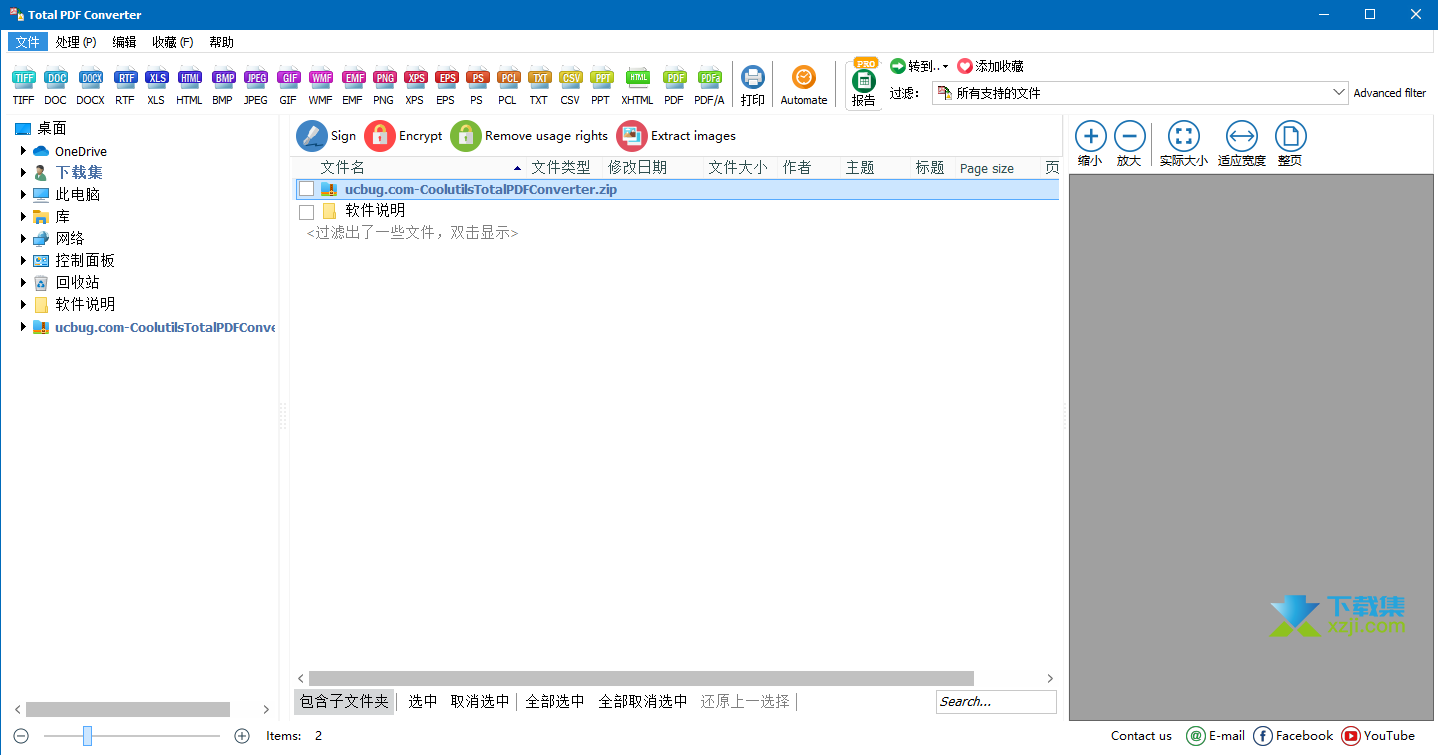Expand the 控制面板 tree node

click(24, 260)
